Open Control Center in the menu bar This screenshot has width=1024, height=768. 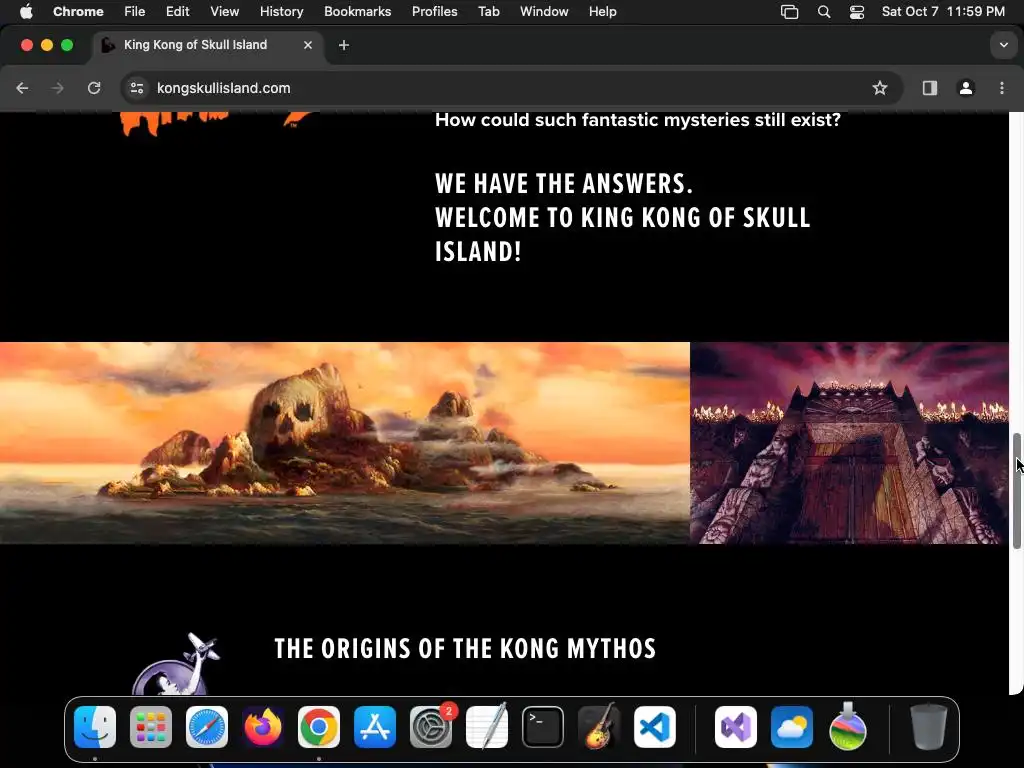tap(857, 12)
